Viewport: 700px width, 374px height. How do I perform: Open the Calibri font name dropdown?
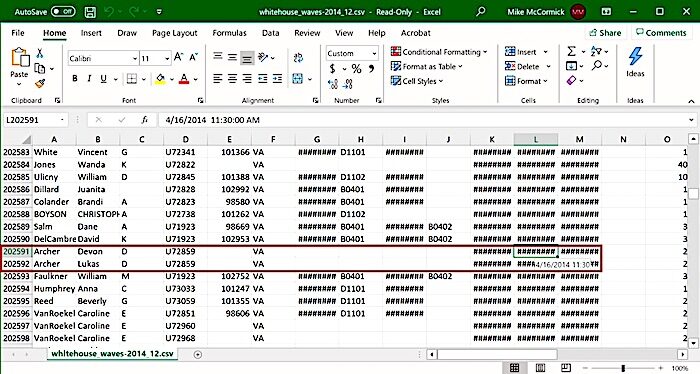134,58
